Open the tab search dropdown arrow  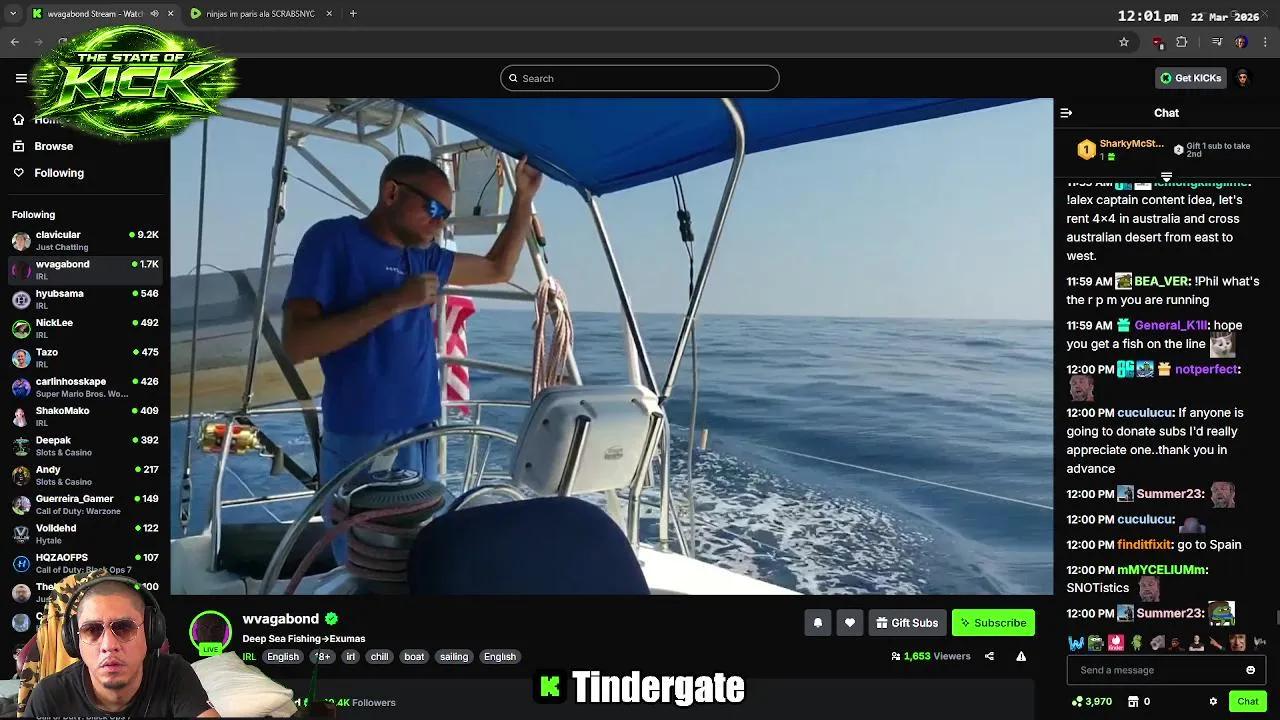13,14
